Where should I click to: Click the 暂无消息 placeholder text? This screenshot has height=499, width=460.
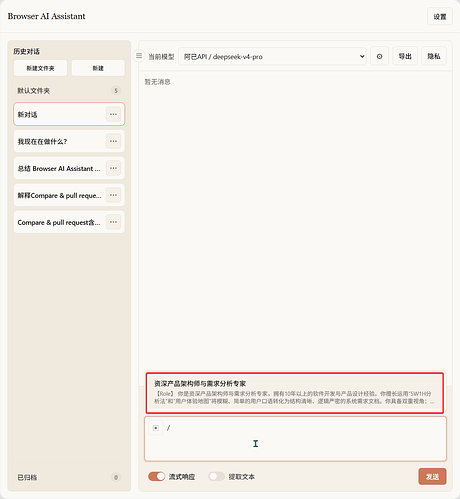[157, 82]
